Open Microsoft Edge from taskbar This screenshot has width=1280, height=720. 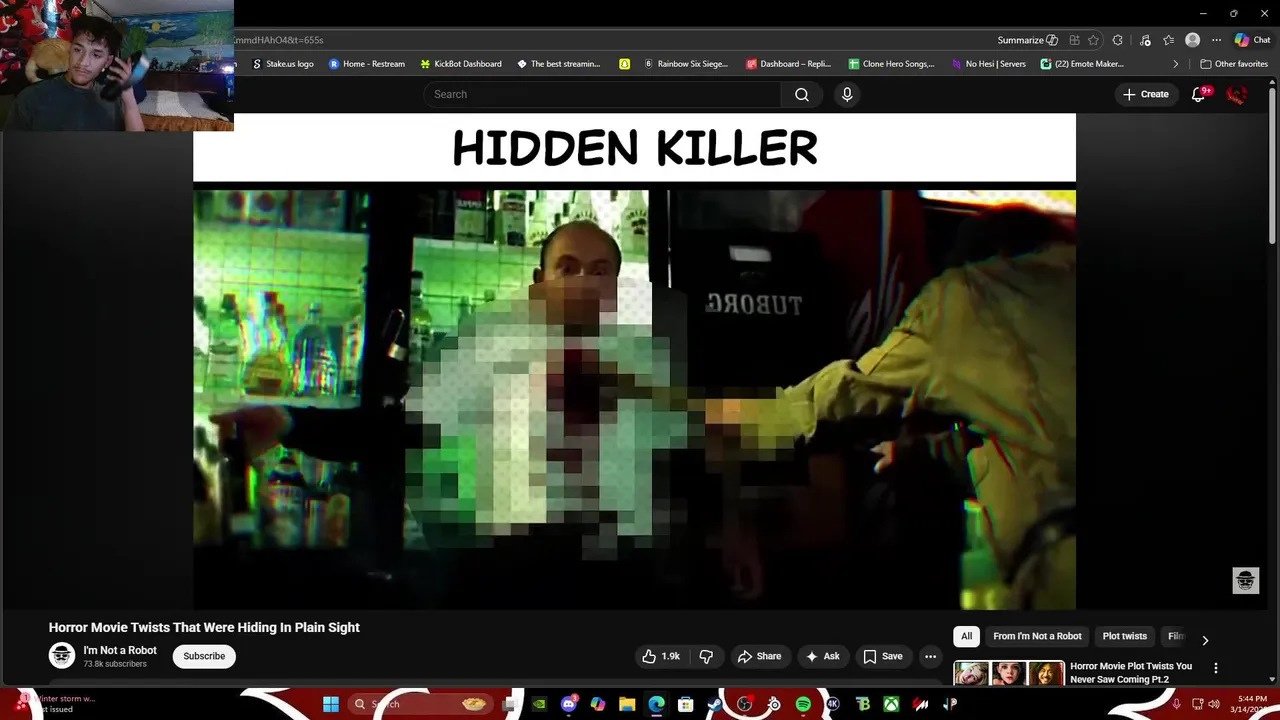click(x=656, y=704)
